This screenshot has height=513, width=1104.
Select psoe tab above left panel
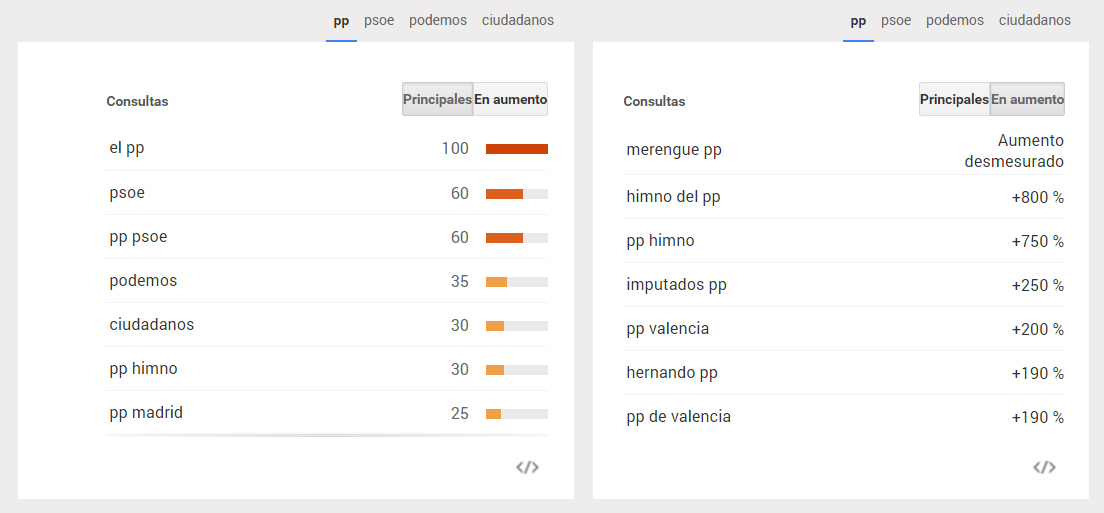[379, 21]
